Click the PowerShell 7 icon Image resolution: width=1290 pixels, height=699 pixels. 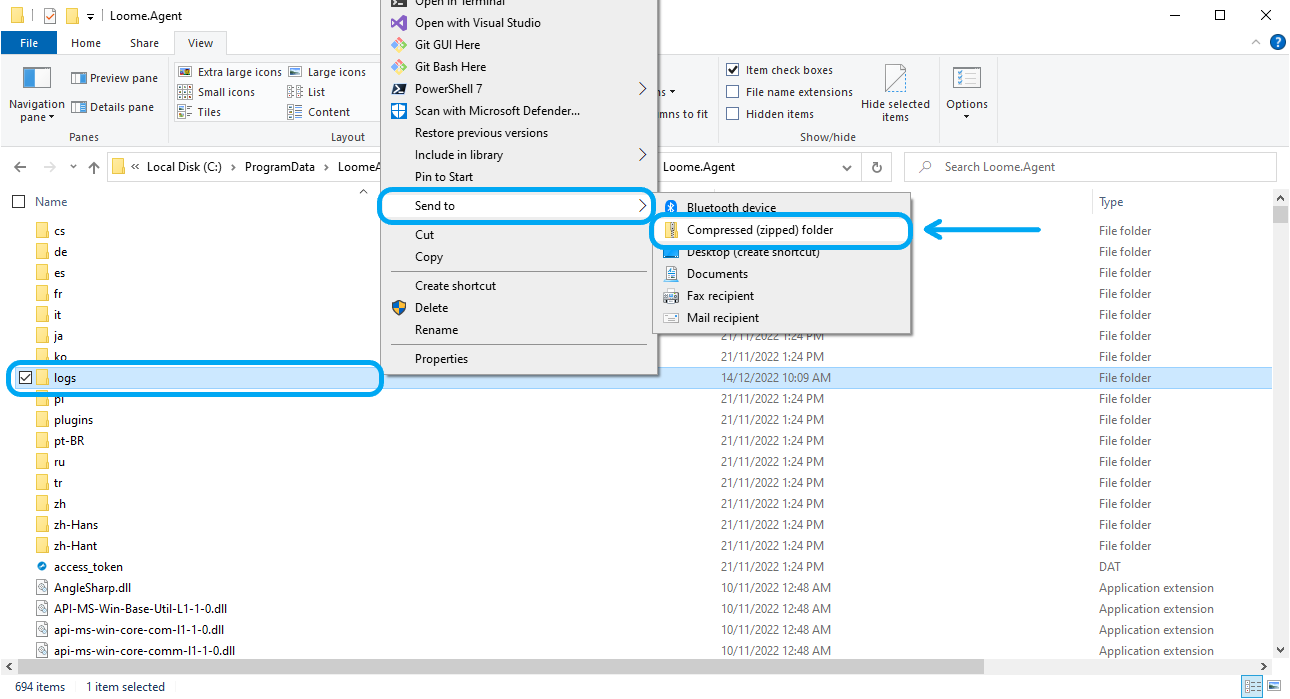click(398, 88)
